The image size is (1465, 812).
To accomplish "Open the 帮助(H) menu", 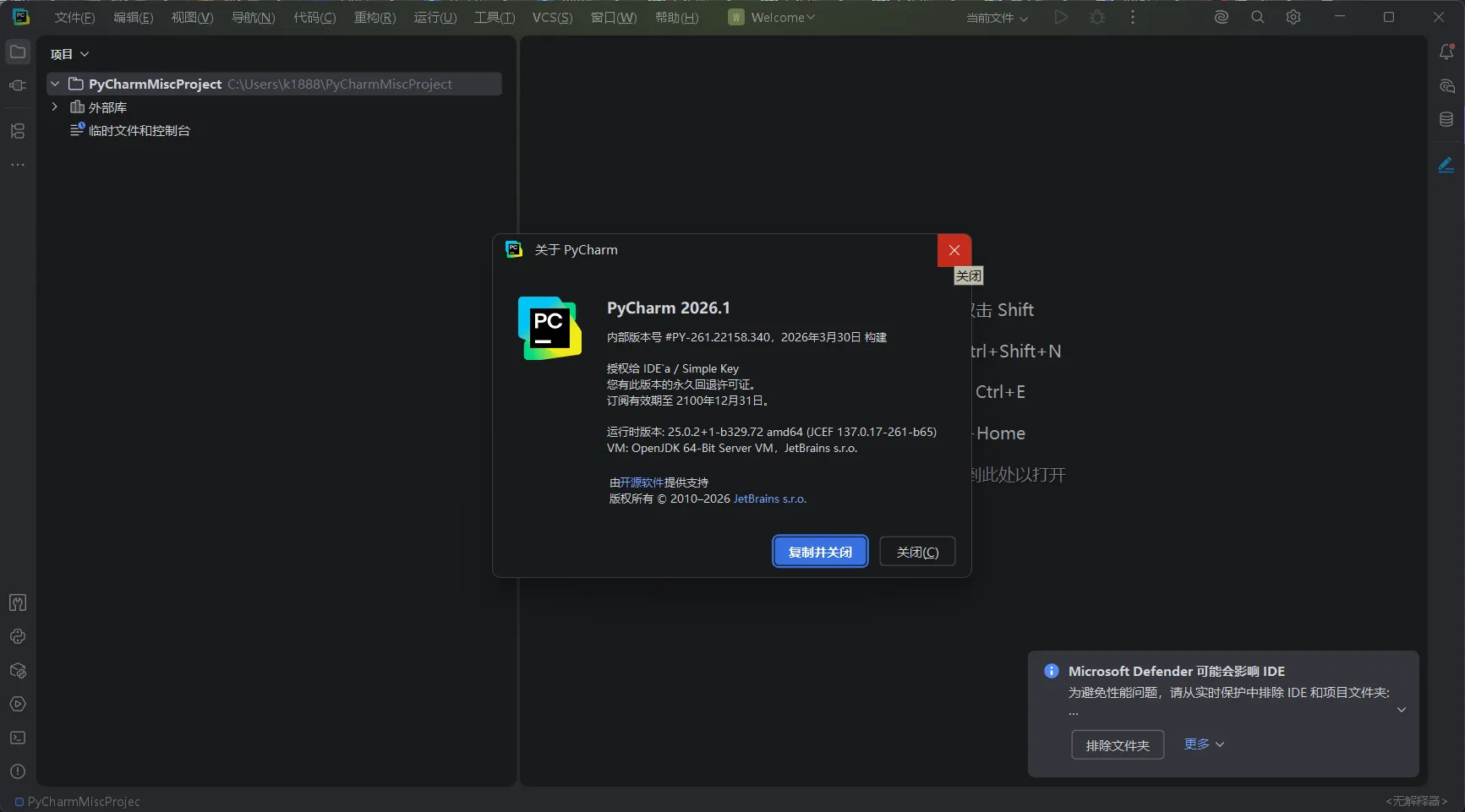I will (x=676, y=17).
